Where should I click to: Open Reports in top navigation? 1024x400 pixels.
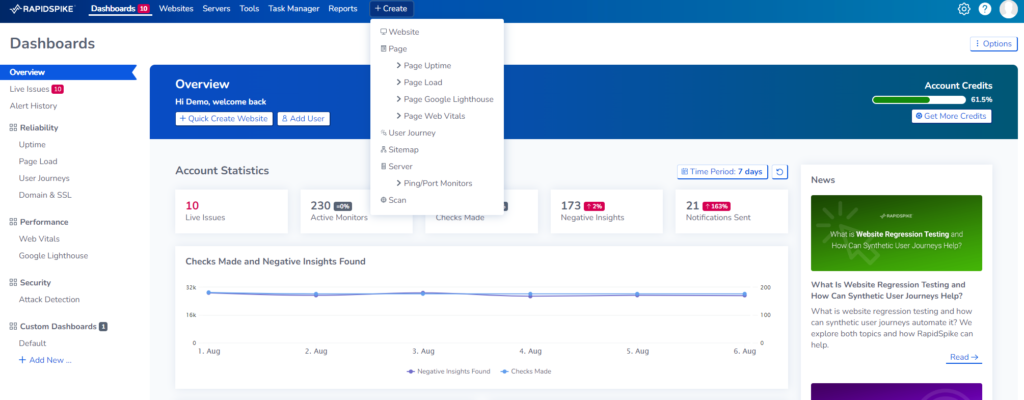(343, 9)
